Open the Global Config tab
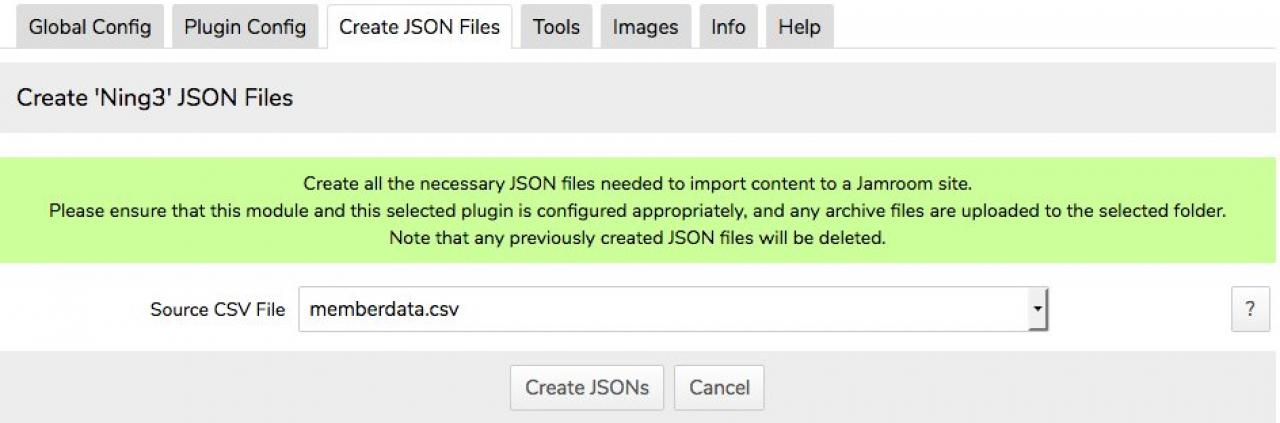 (x=89, y=27)
